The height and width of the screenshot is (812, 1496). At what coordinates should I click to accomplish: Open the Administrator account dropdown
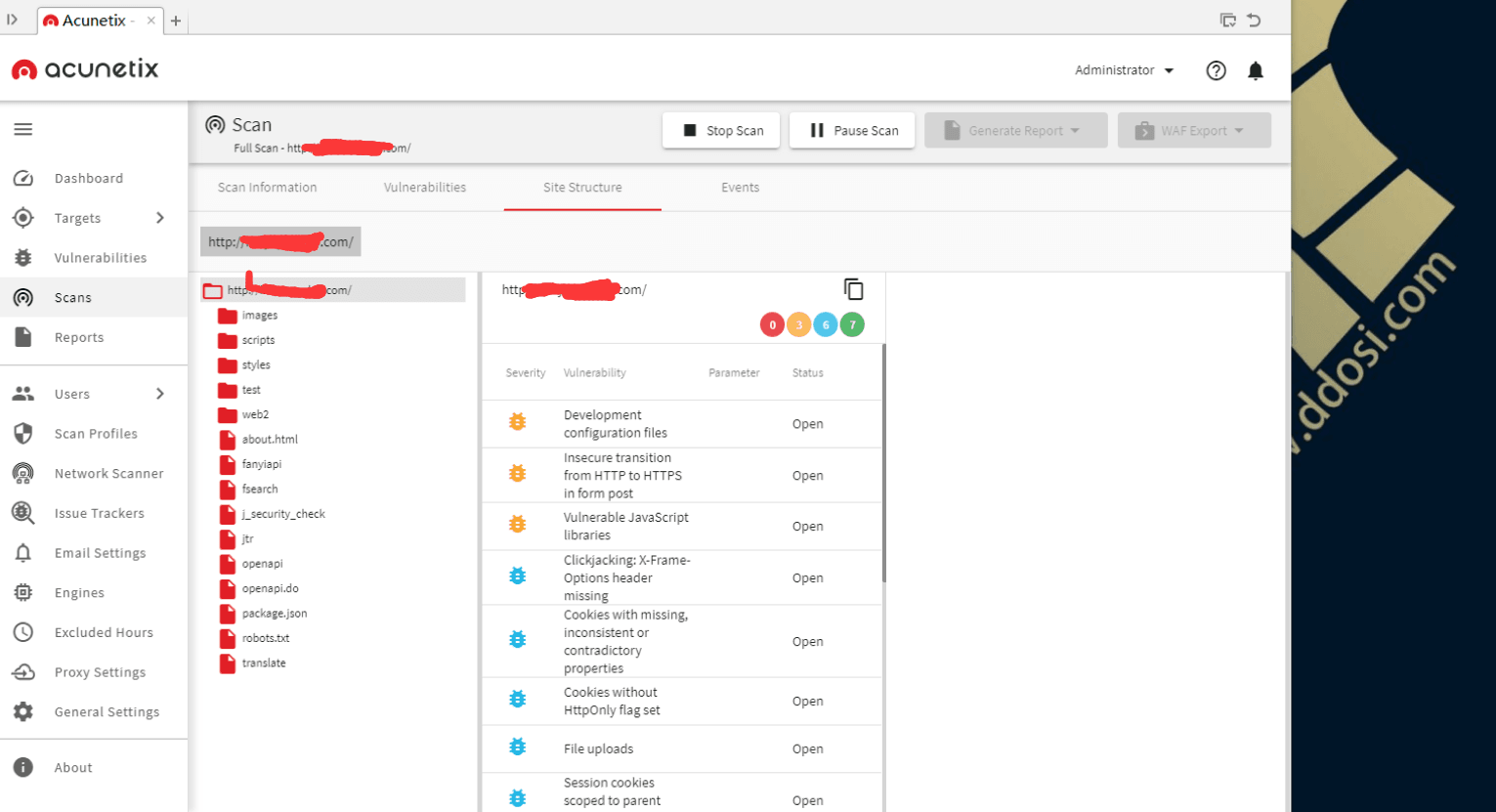(x=1124, y=70)
